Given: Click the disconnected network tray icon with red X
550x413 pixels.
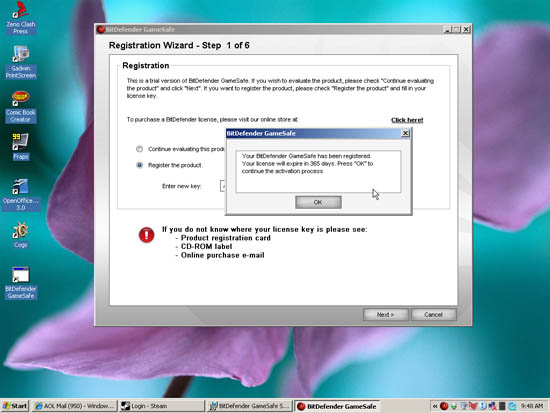Looking at the screenshot, I should (x=492, y=406).
